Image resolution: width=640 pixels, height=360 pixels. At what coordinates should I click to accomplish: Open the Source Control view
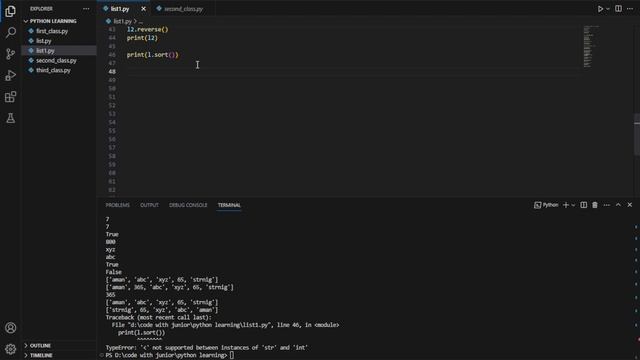tap(11, 54)
